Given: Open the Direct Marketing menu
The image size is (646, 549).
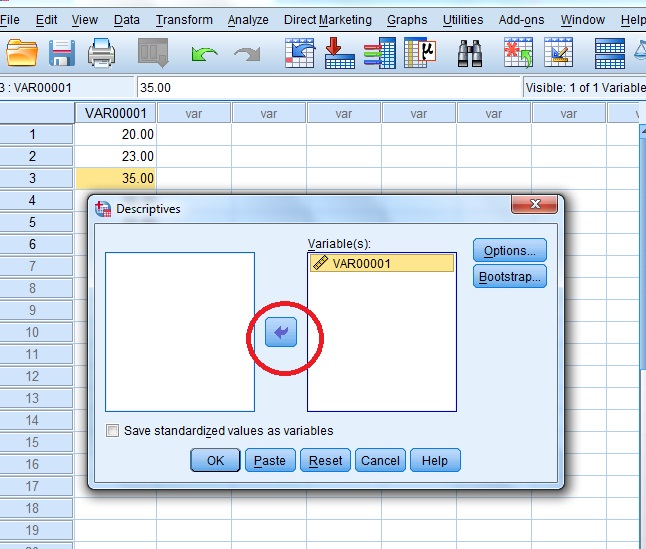Looking at the screenshot, I should pos(328,20).
